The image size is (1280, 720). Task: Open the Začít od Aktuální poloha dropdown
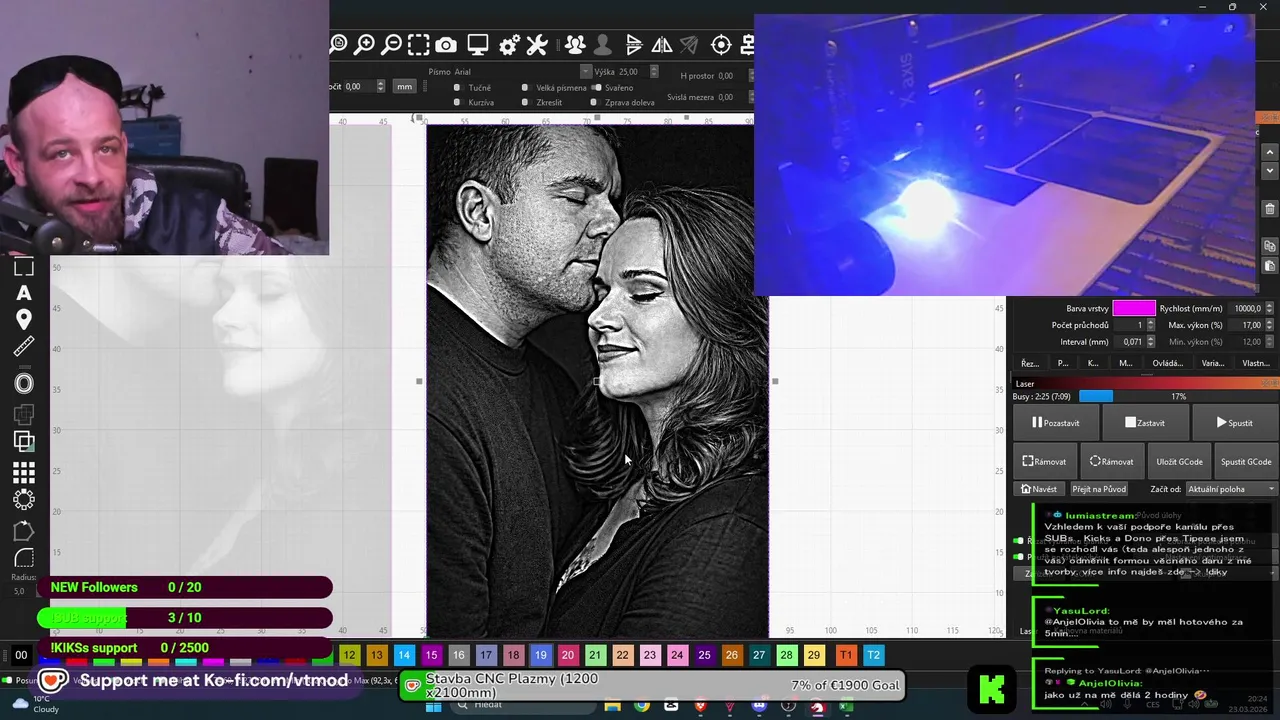click(1231, 489)
